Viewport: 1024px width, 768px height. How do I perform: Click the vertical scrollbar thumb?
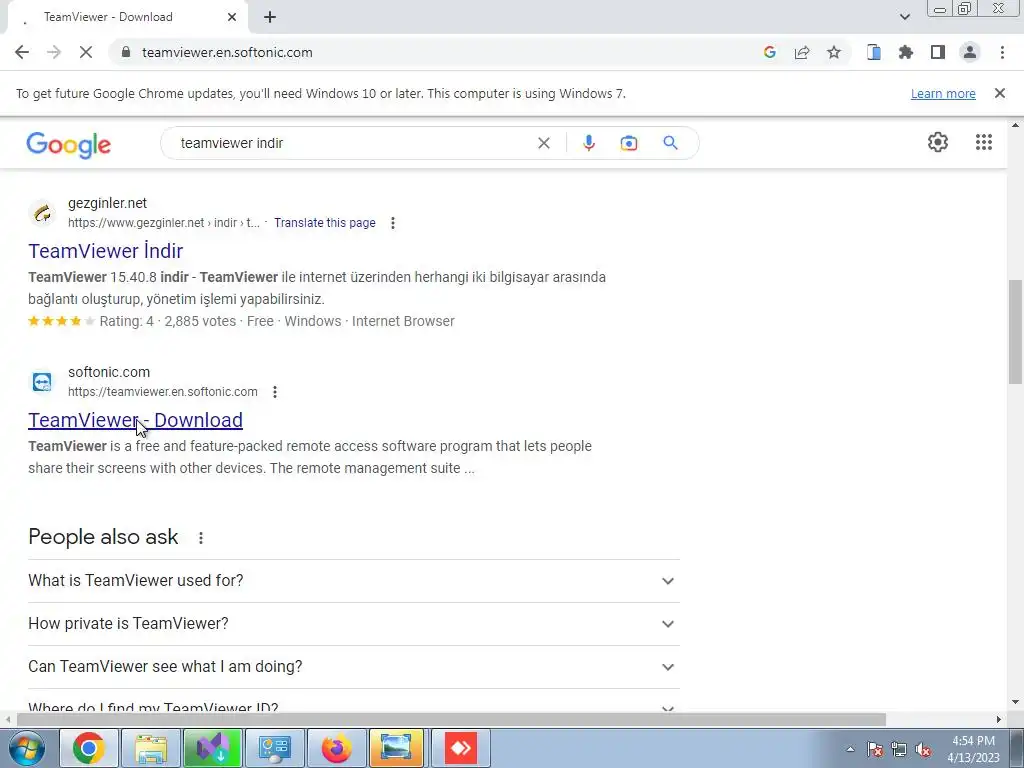(1016, 332)
